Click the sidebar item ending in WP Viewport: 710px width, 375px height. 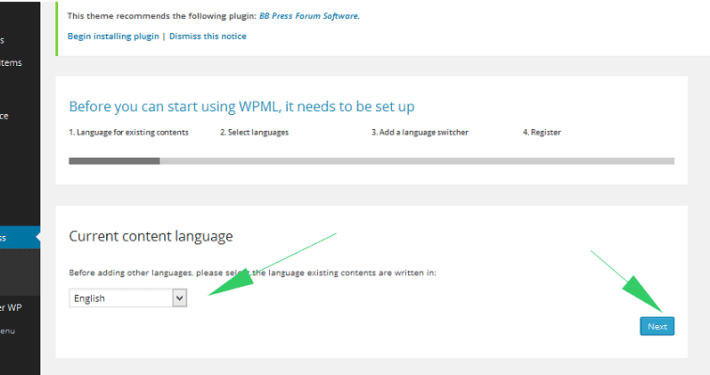[11, 308]
